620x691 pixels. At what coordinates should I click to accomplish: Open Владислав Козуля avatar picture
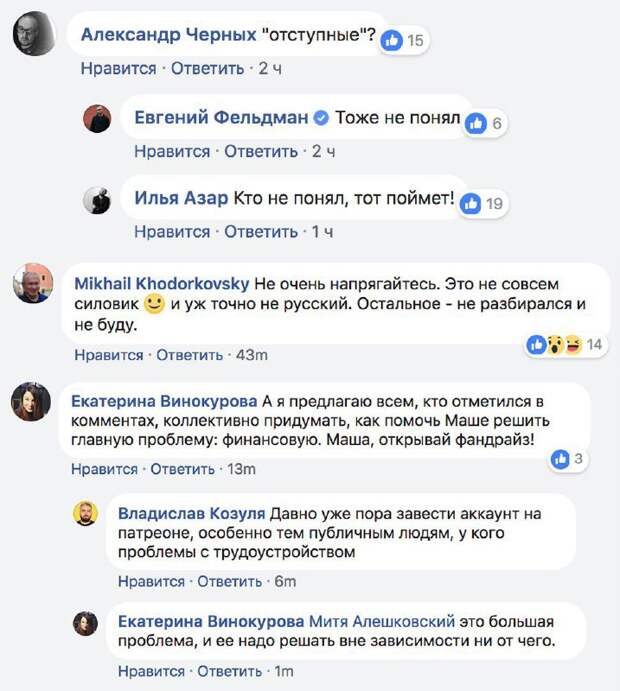[x=85, y=513]
